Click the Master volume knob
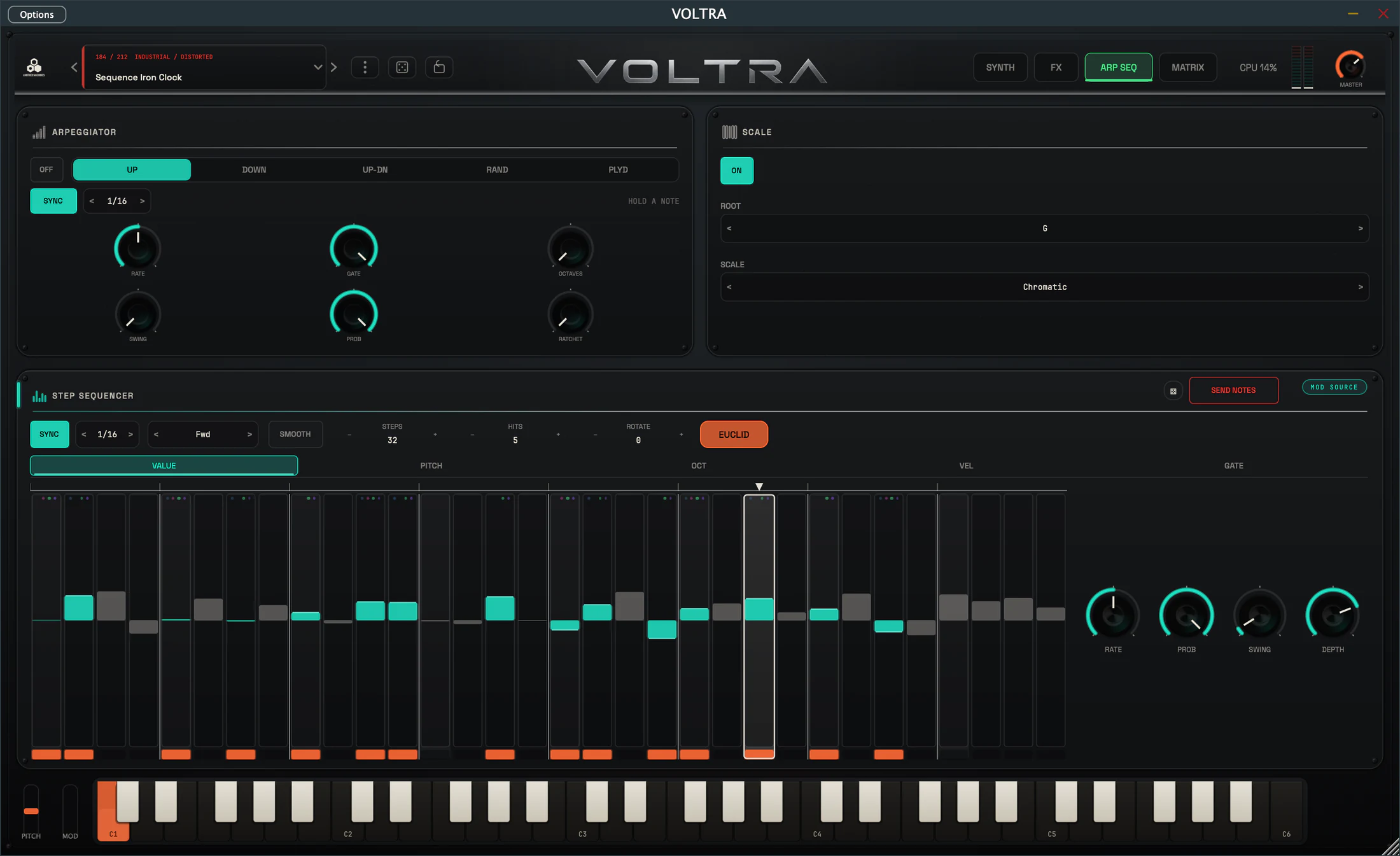 [1350, 65]
